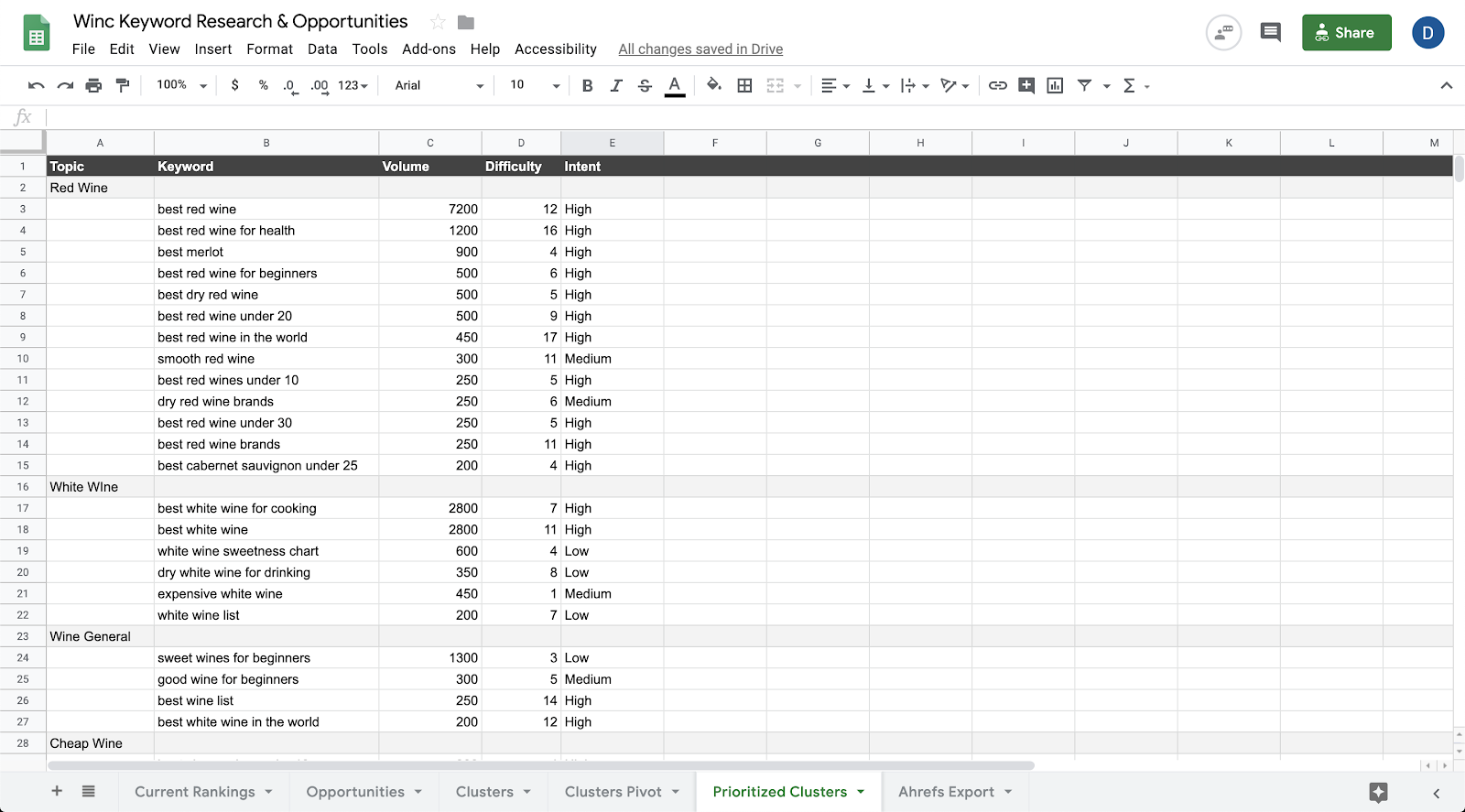Image resolution: width=1465 pixels, height=812 pixels.
Task: Open the font size dropdown
Action: (535, 85)
